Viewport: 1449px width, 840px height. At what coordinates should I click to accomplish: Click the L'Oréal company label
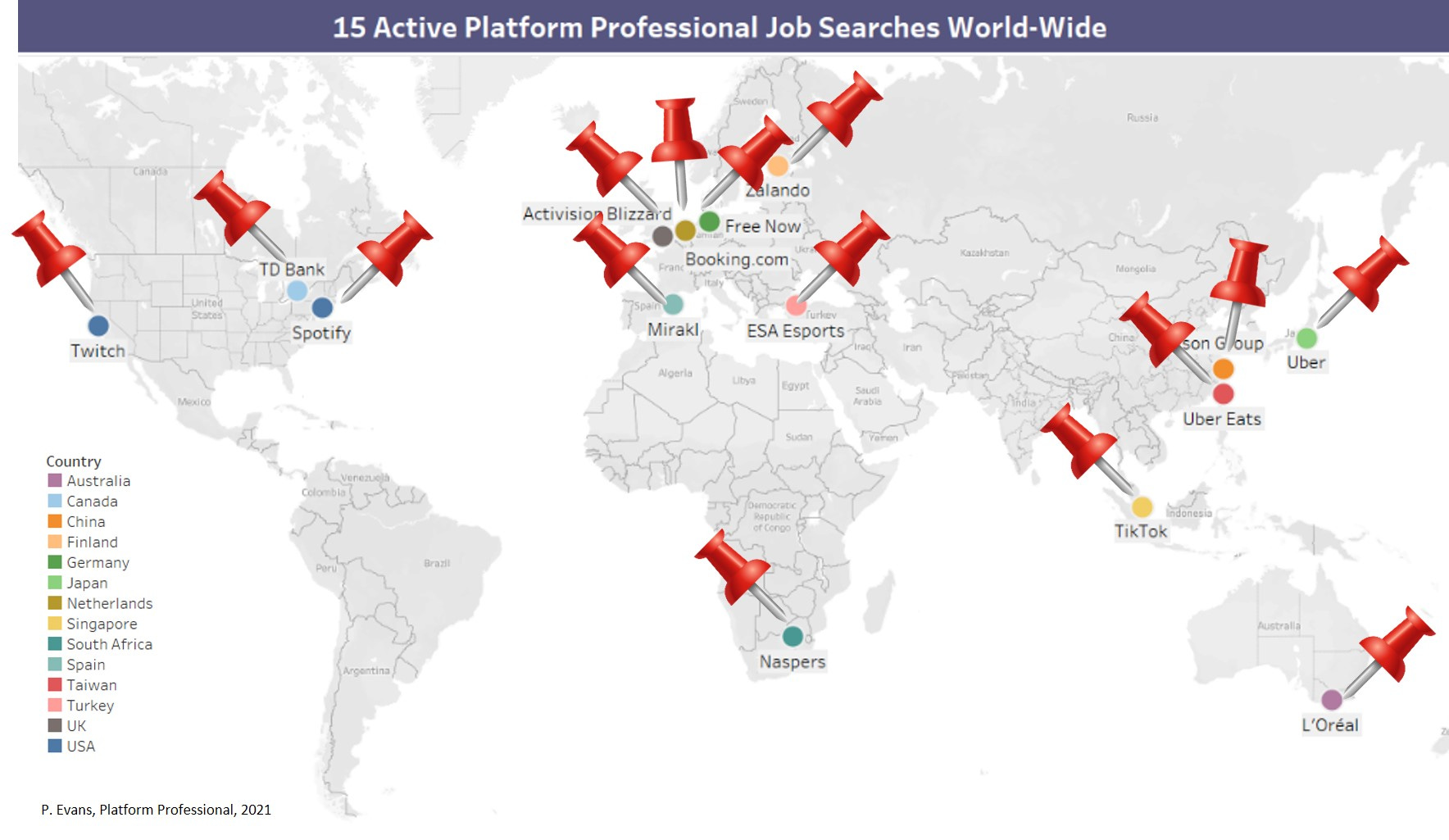point(1330,725)
